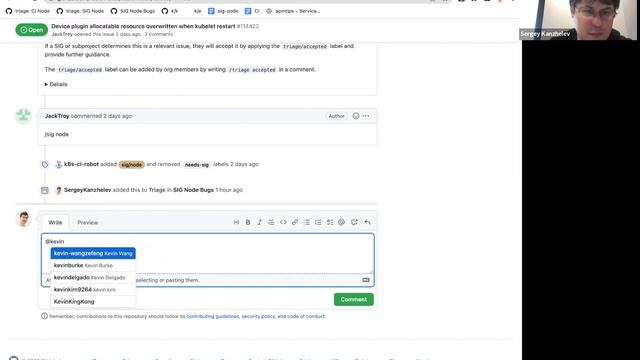Viewport: 640px width, 360px height.
Task: Open the triage: SIG Node bookmark
Action: click(x=80, y=11)
